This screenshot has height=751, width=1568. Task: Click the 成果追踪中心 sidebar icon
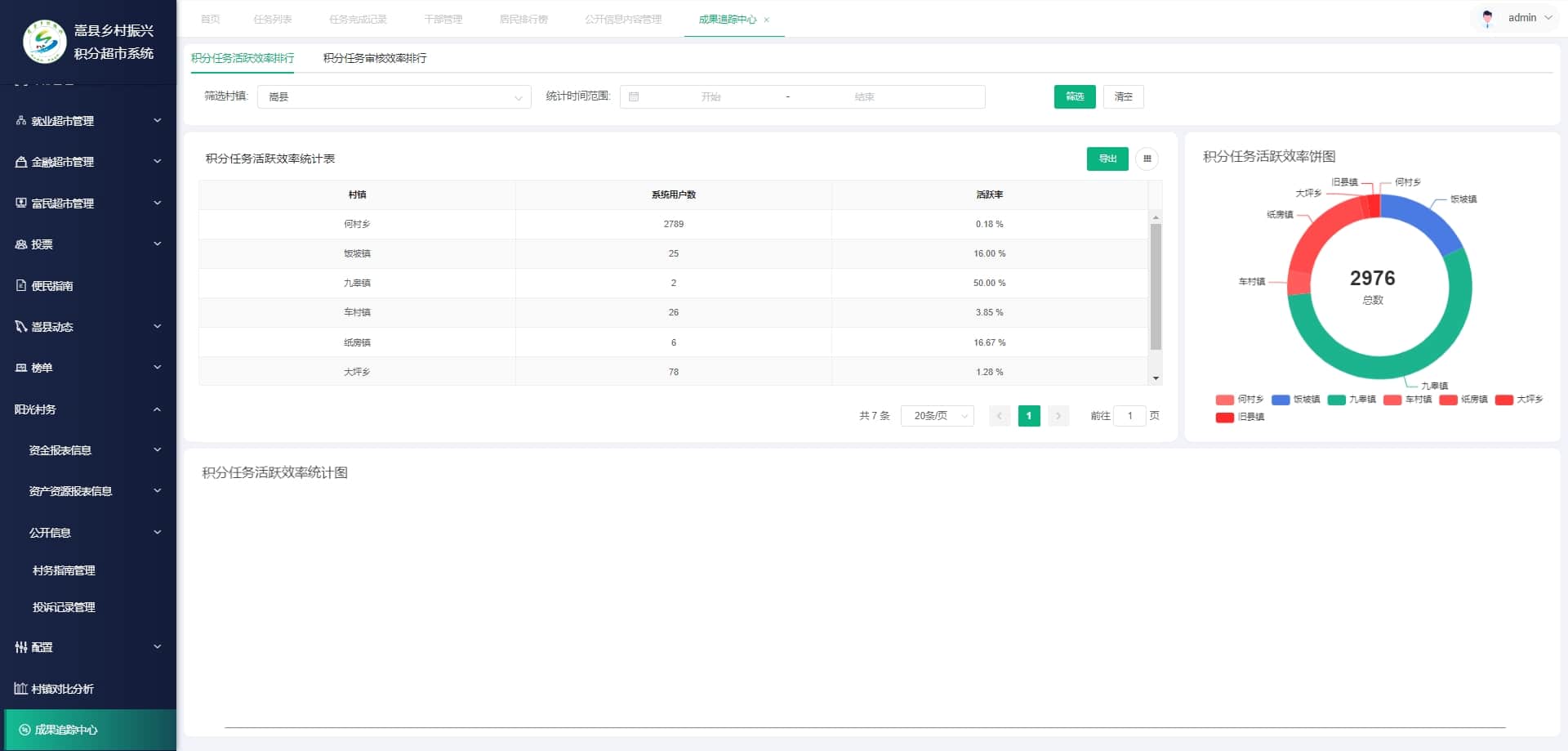pos(24,730)
